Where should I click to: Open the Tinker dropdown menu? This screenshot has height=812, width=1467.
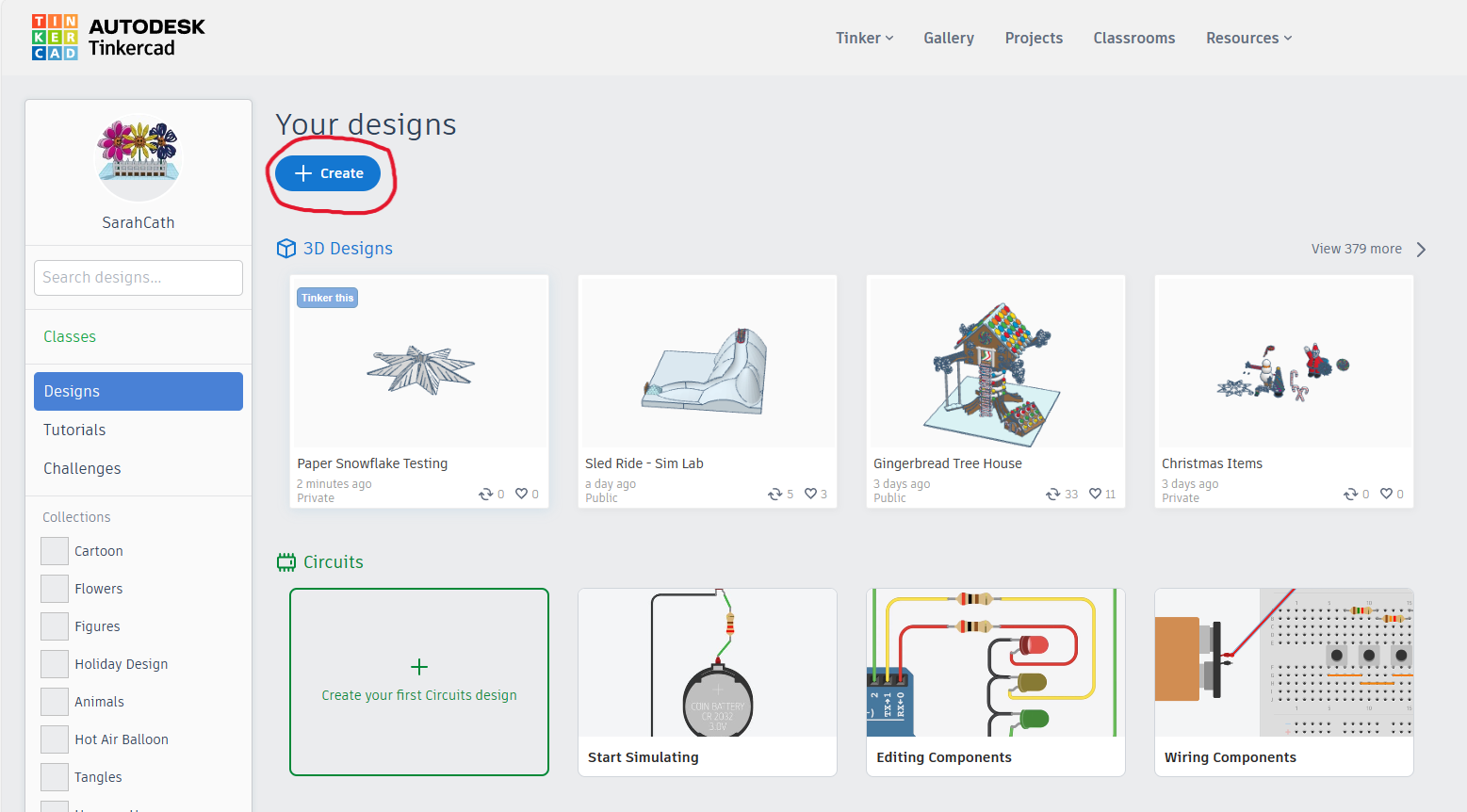(863, 38)
